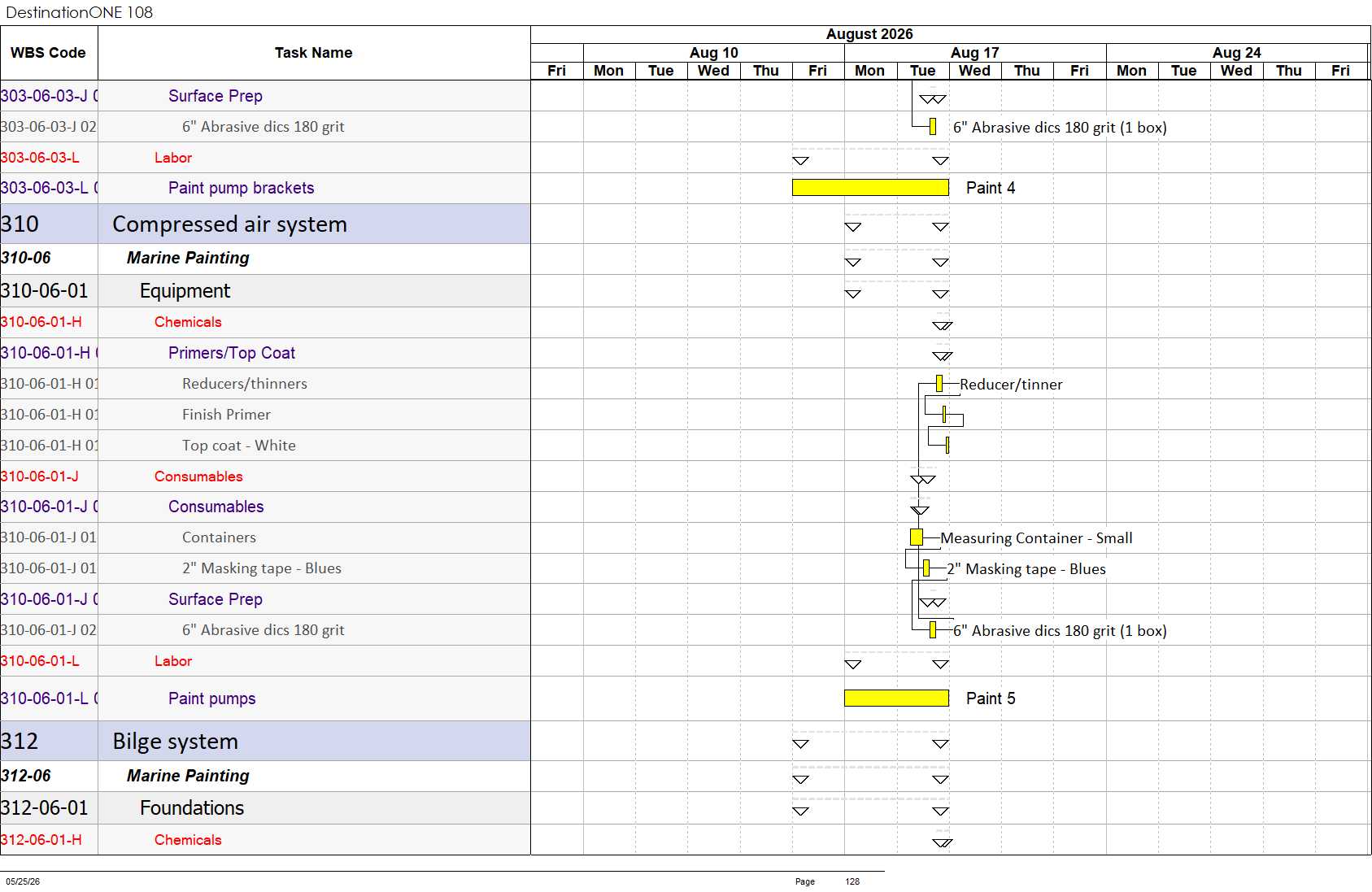The width and height of the screenshot is (1372, 892).
Task: Click the Paint 4 bar label
Action: [991, 188]
